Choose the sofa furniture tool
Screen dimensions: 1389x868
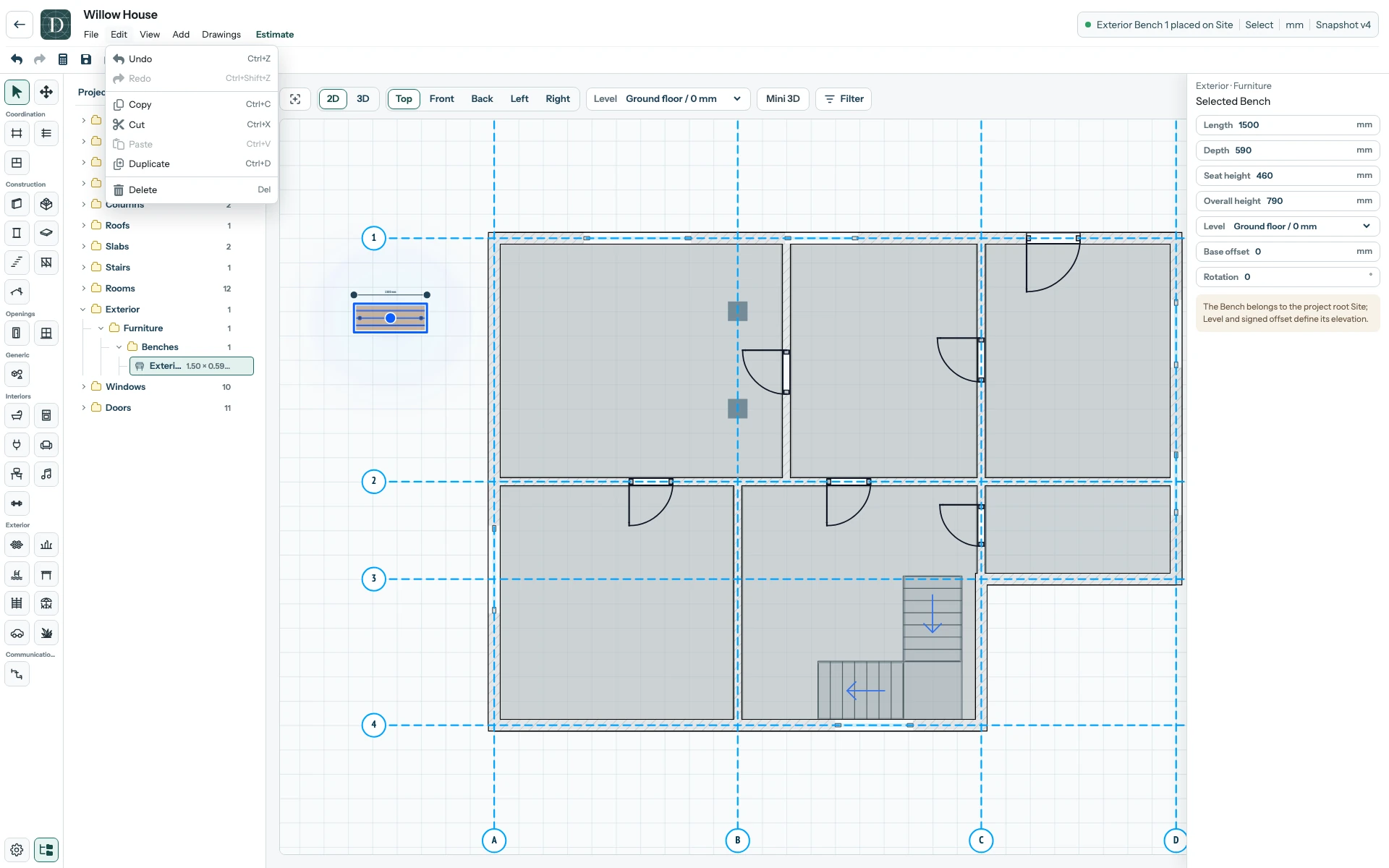(46, 445)
